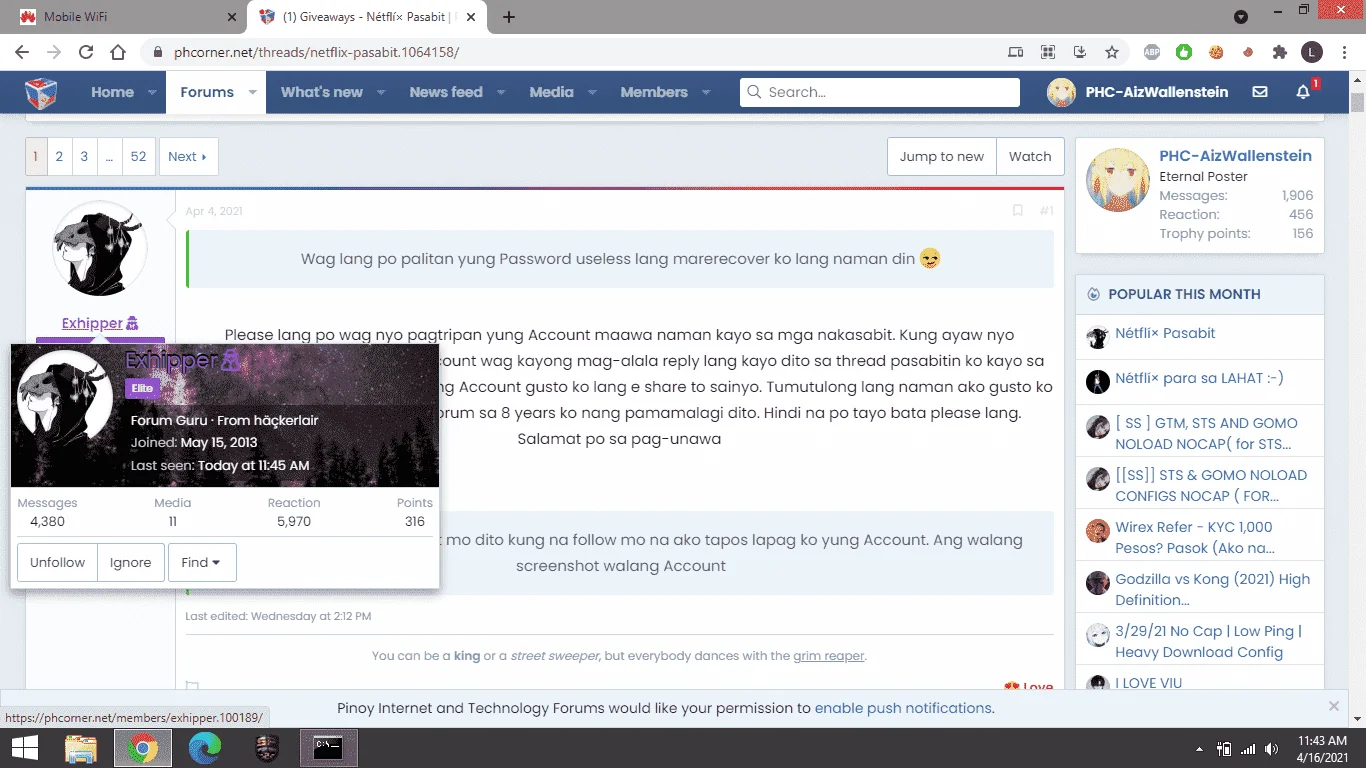The height and width of the screenshot is (768, 1366).
Task: Expand the Home menu dropdown arrow
Action: click(152, 92)
